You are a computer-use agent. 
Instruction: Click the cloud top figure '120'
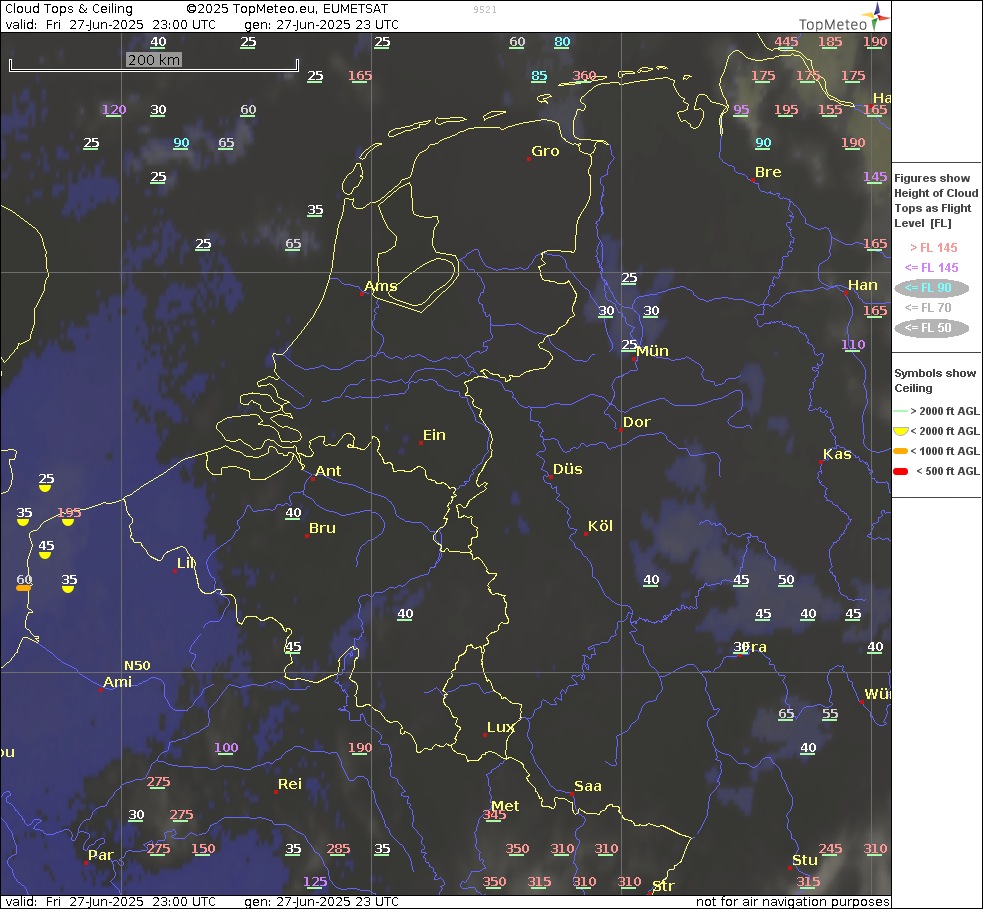pyautogui.click(x=114, y=110)
